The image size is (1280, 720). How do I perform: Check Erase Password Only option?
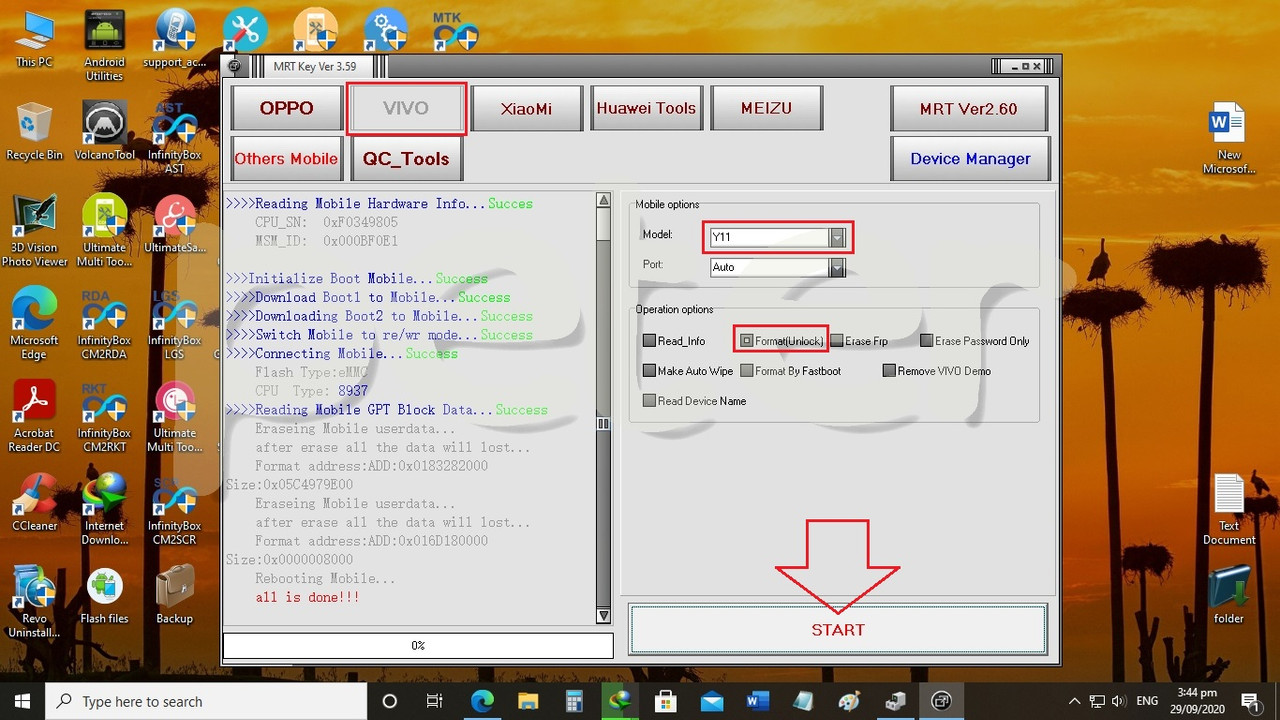coord(927,341)
